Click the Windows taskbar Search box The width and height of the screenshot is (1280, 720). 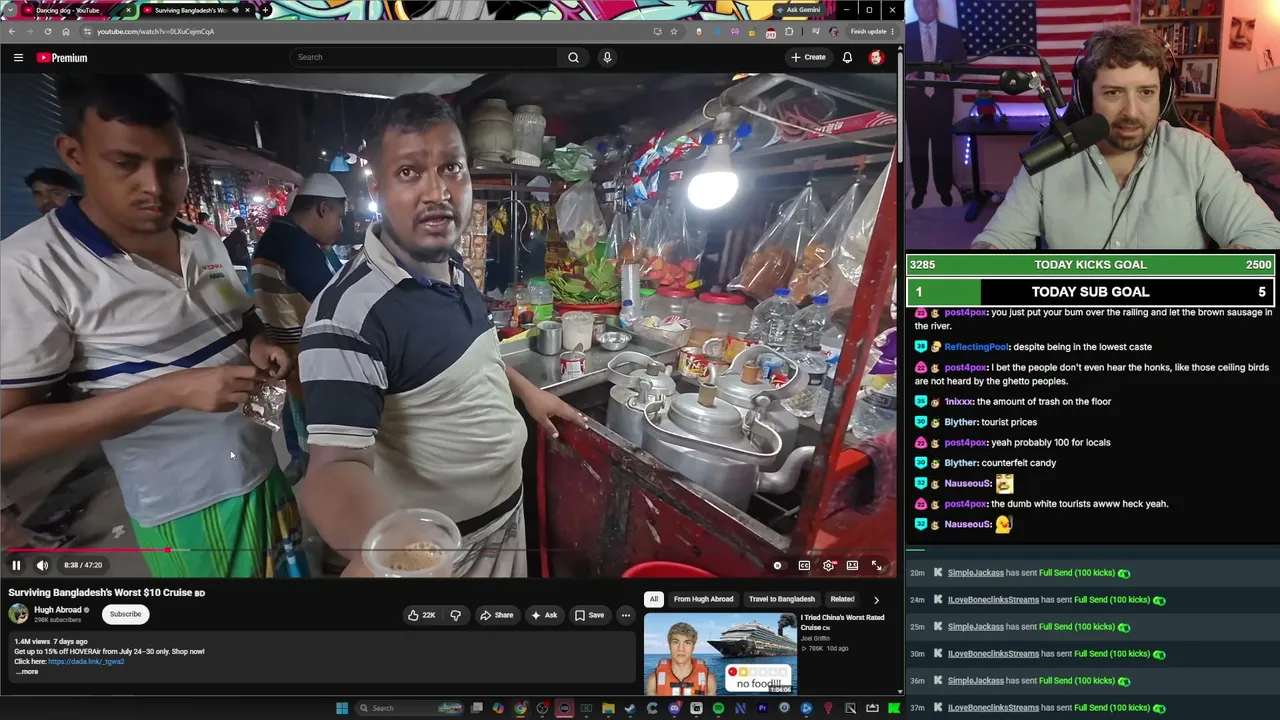410,708
